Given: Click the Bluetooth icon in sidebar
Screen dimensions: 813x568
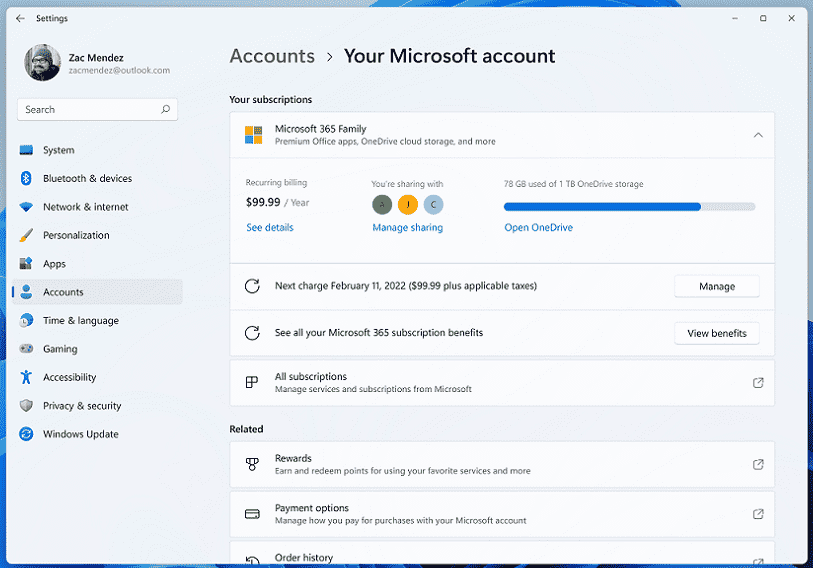Looking at the screenshot, I should pyautogui.click(x=26, y=178).
